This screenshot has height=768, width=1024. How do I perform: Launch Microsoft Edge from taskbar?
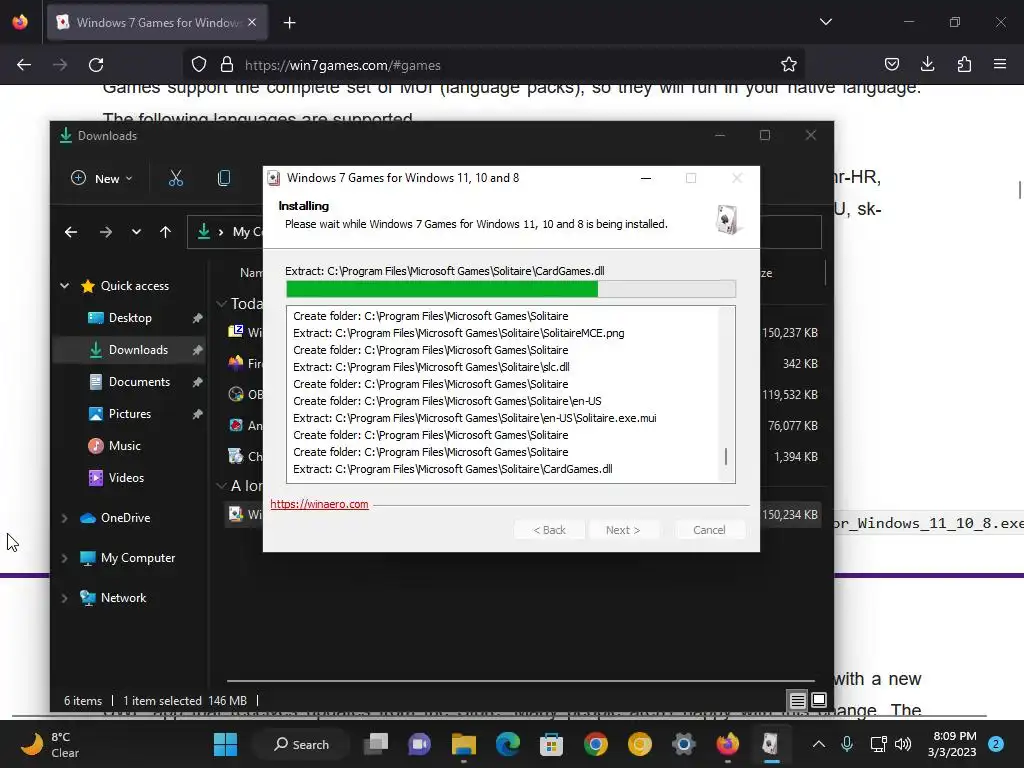(x=507, y=744)
